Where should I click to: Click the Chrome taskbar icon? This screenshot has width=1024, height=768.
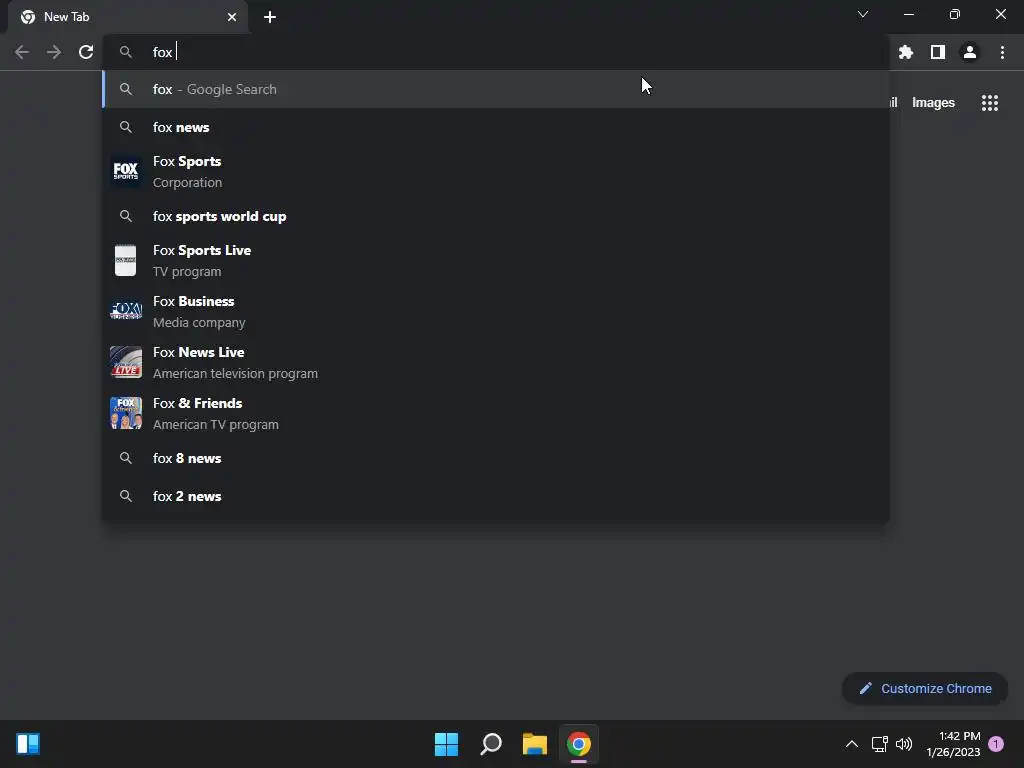pos(579,744)
